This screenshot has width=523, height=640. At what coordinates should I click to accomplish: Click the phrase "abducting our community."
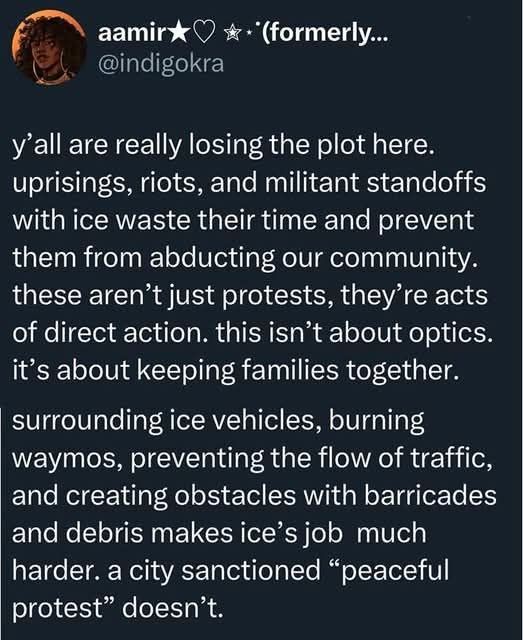click(313, 259)
